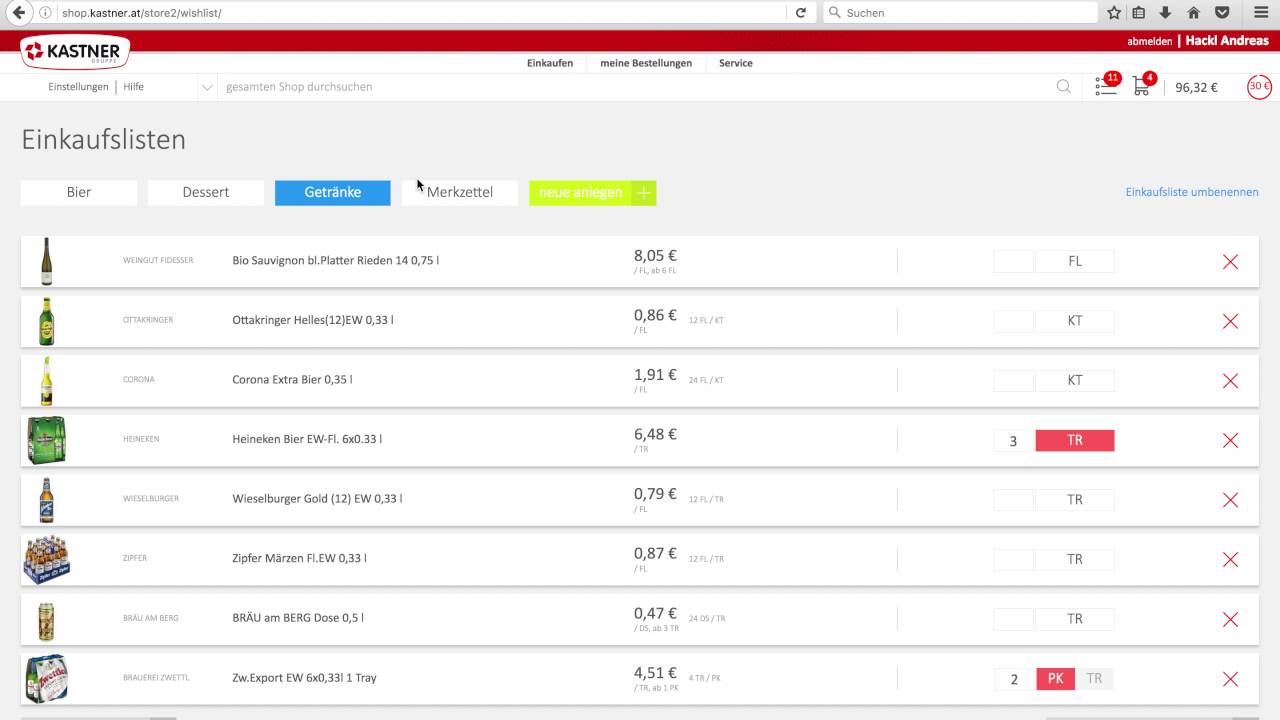The height and width of the screenshot is (720, 1280).
Task: Click product name Ottakringer Helles(12)EW 0,33 l
Action: [x=313, y=320]
